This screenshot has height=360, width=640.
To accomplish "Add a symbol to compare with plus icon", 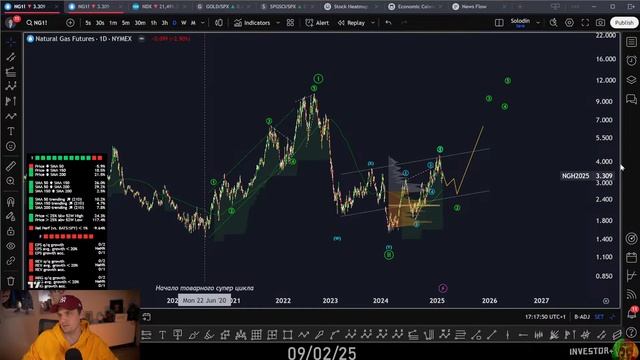I will pyautogui.click(x=70, y=23).
